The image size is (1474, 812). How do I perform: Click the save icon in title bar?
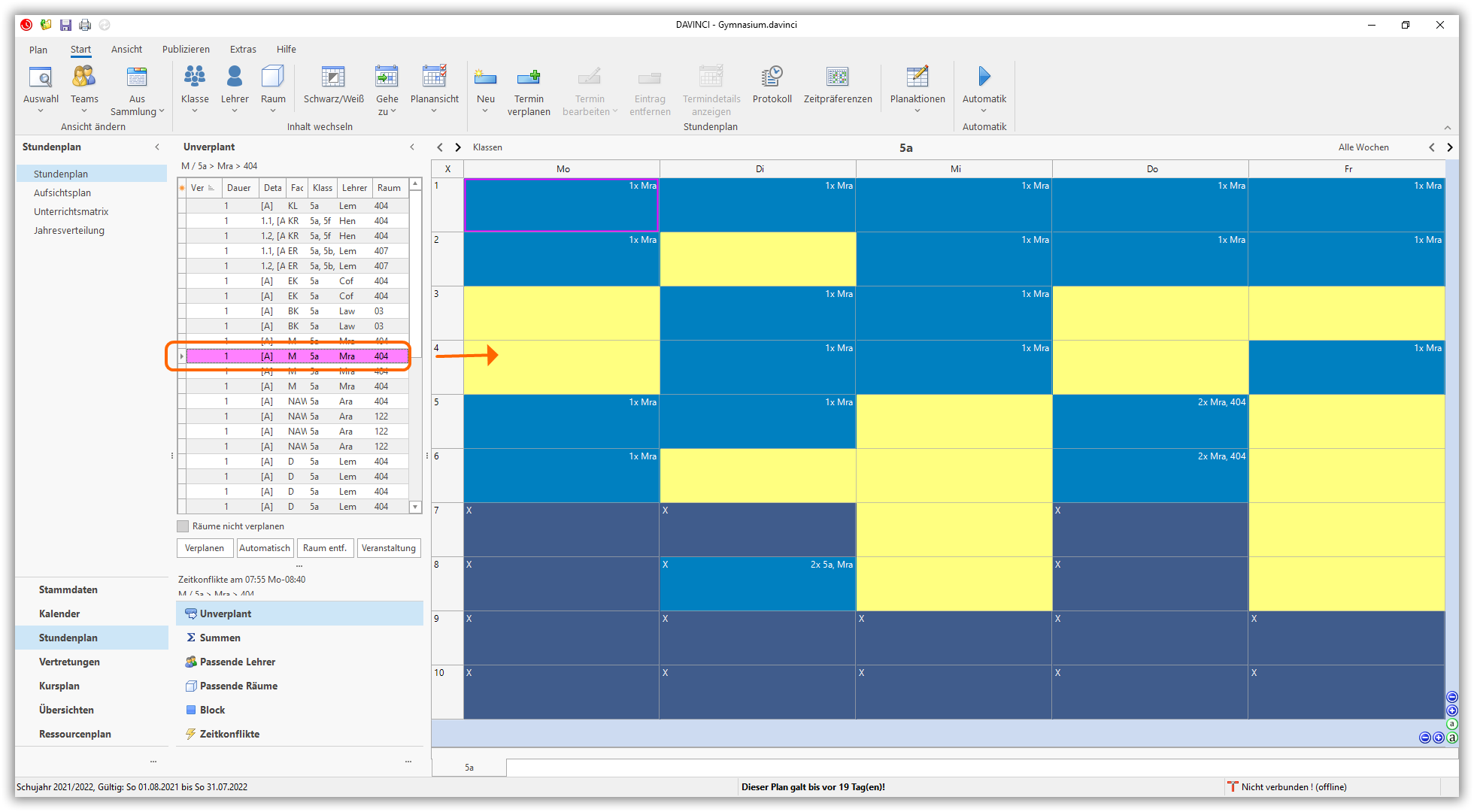tap(65, 25)
